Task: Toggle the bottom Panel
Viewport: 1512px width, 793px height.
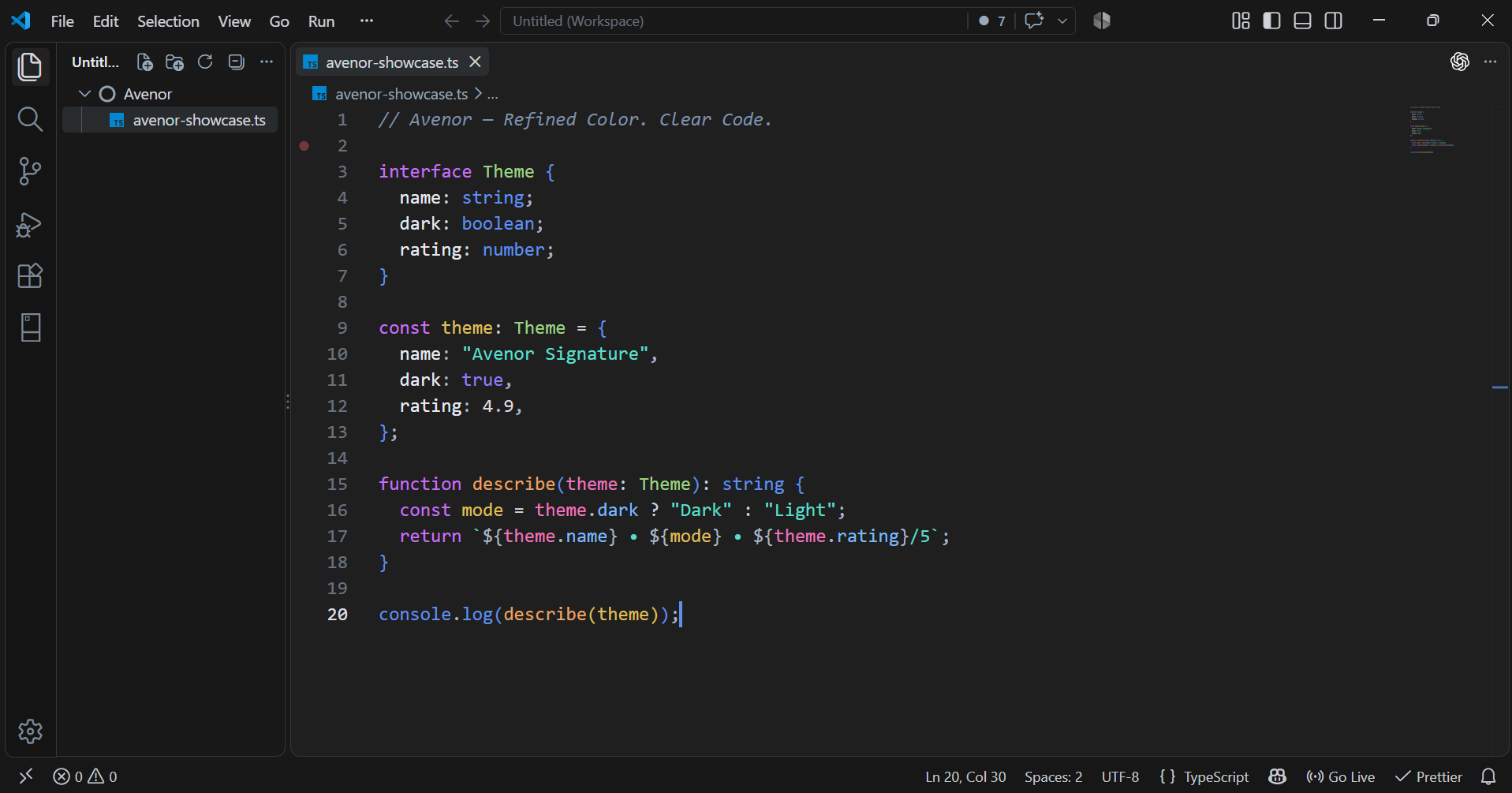Action: pyautogui.click(x=1303, y=21)
